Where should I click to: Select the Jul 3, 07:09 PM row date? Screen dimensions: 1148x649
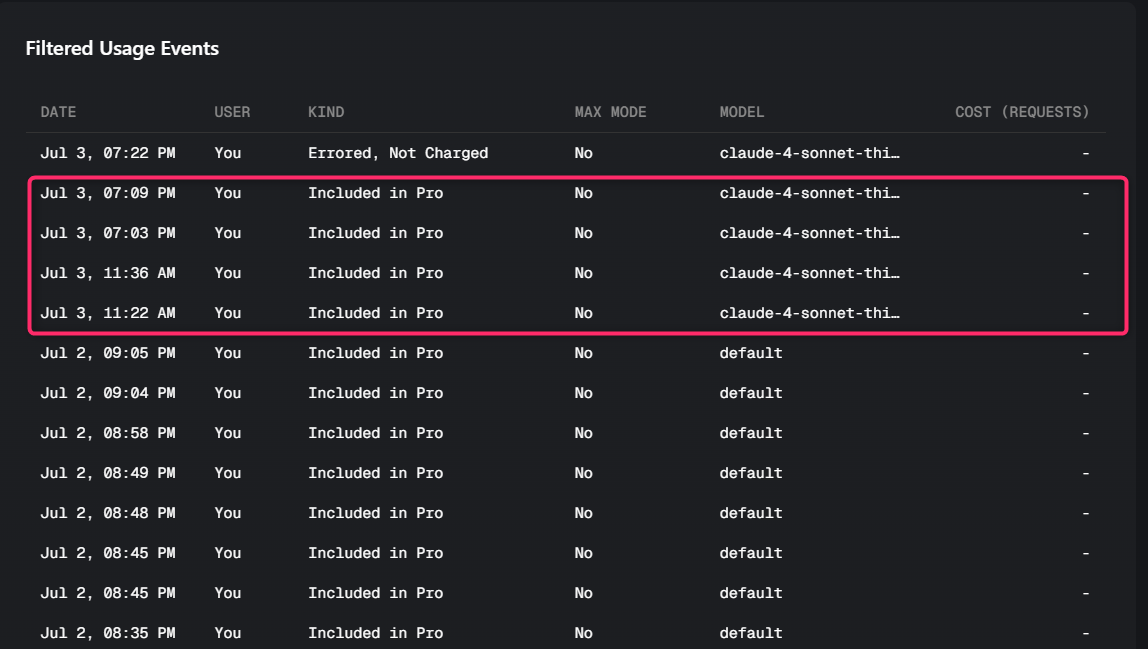(108, 193)
